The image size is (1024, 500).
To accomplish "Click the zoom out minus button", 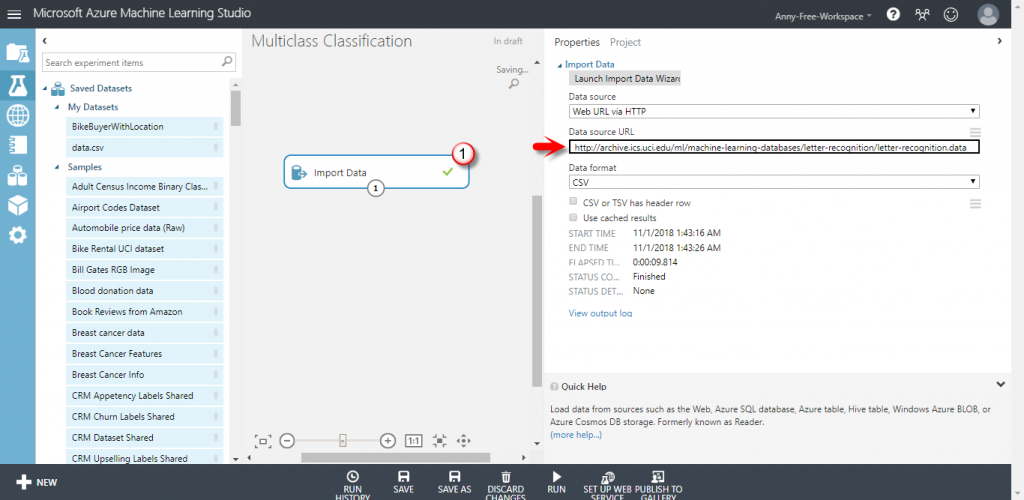I will click(287, 441).
